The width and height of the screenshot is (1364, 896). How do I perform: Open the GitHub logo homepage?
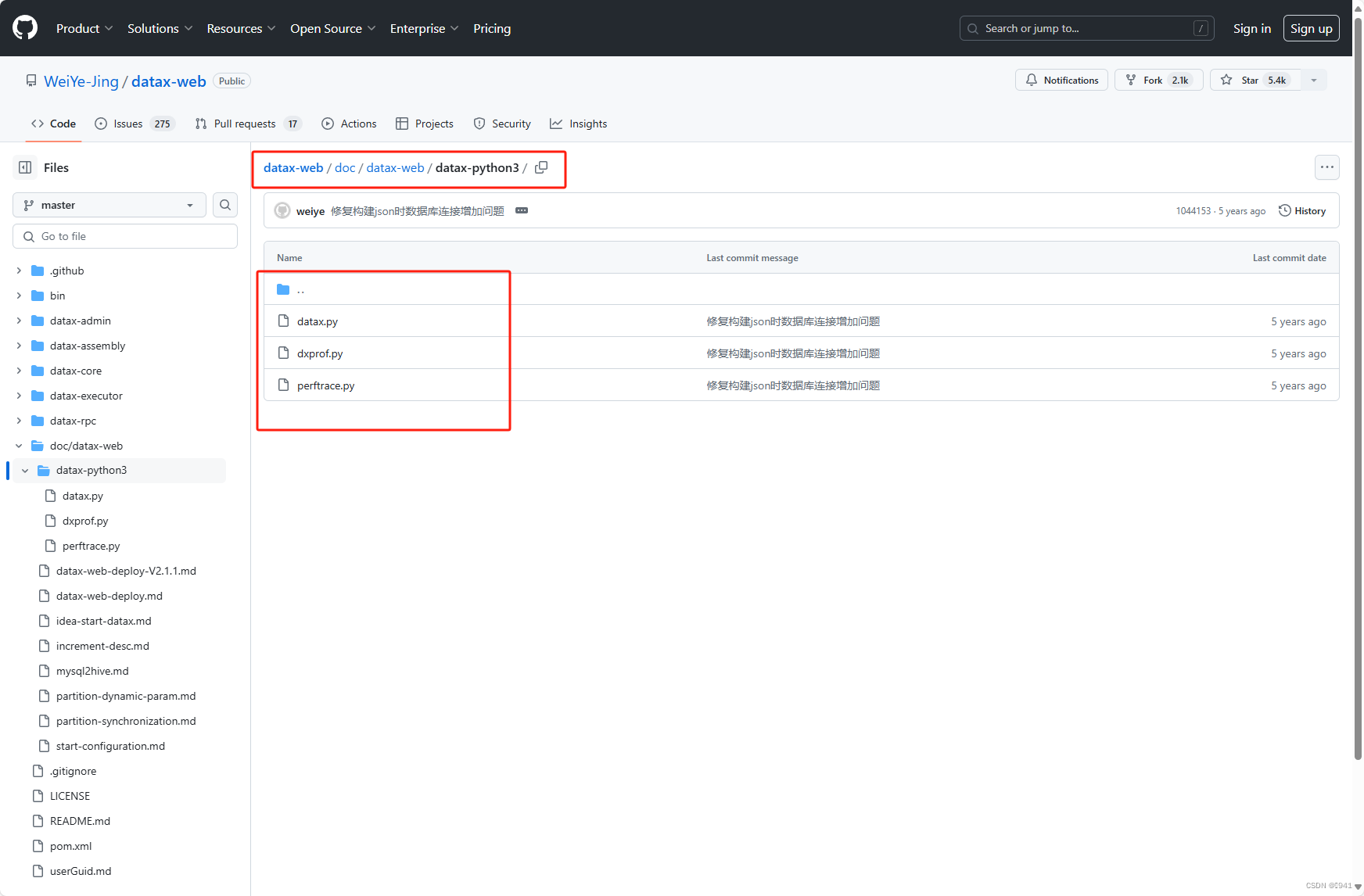coord(25,28)
